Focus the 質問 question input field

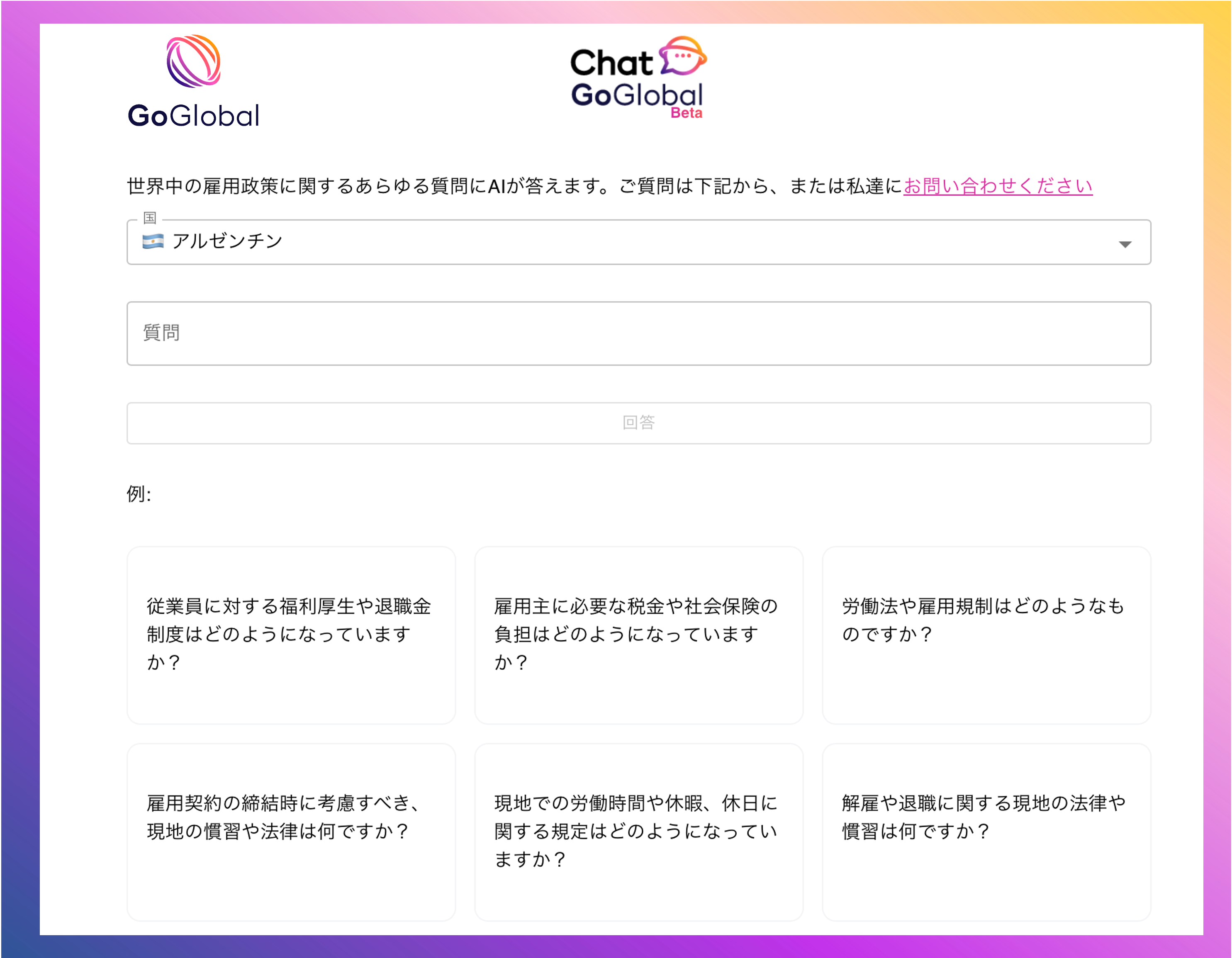[x=638, y=333]
